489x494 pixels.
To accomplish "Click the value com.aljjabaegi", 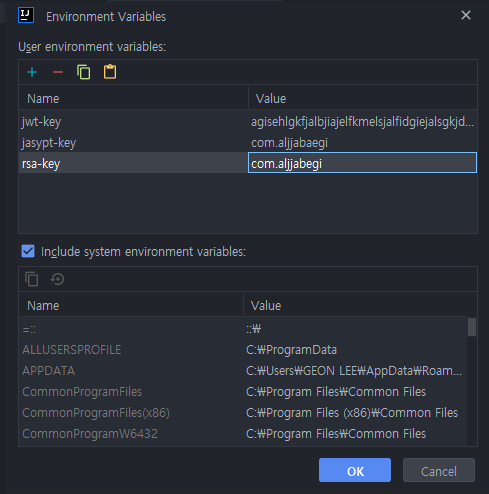I will coord(289,143).
